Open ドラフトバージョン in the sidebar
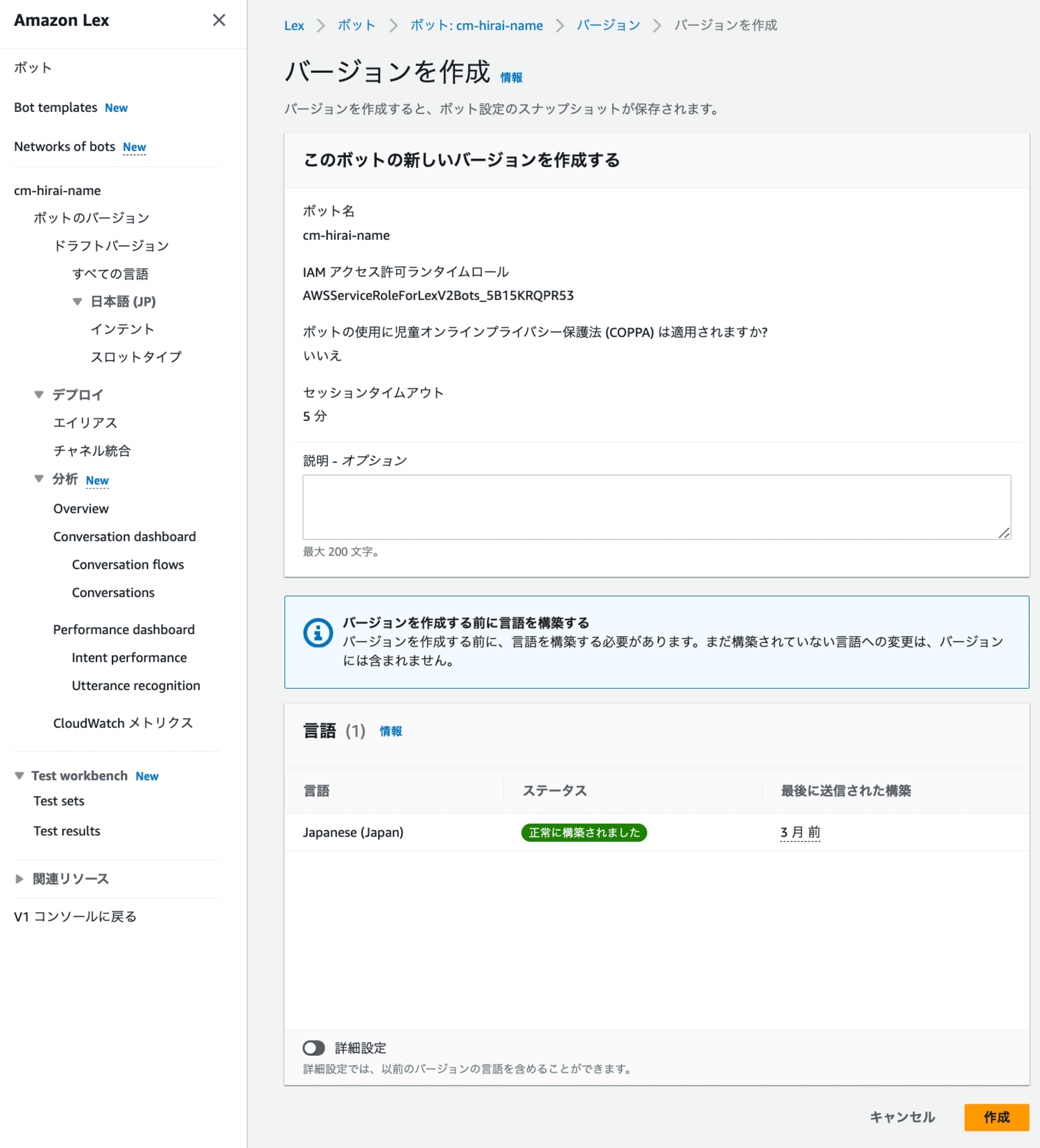Viewport: 1040px width, 1148px height. 111,246
